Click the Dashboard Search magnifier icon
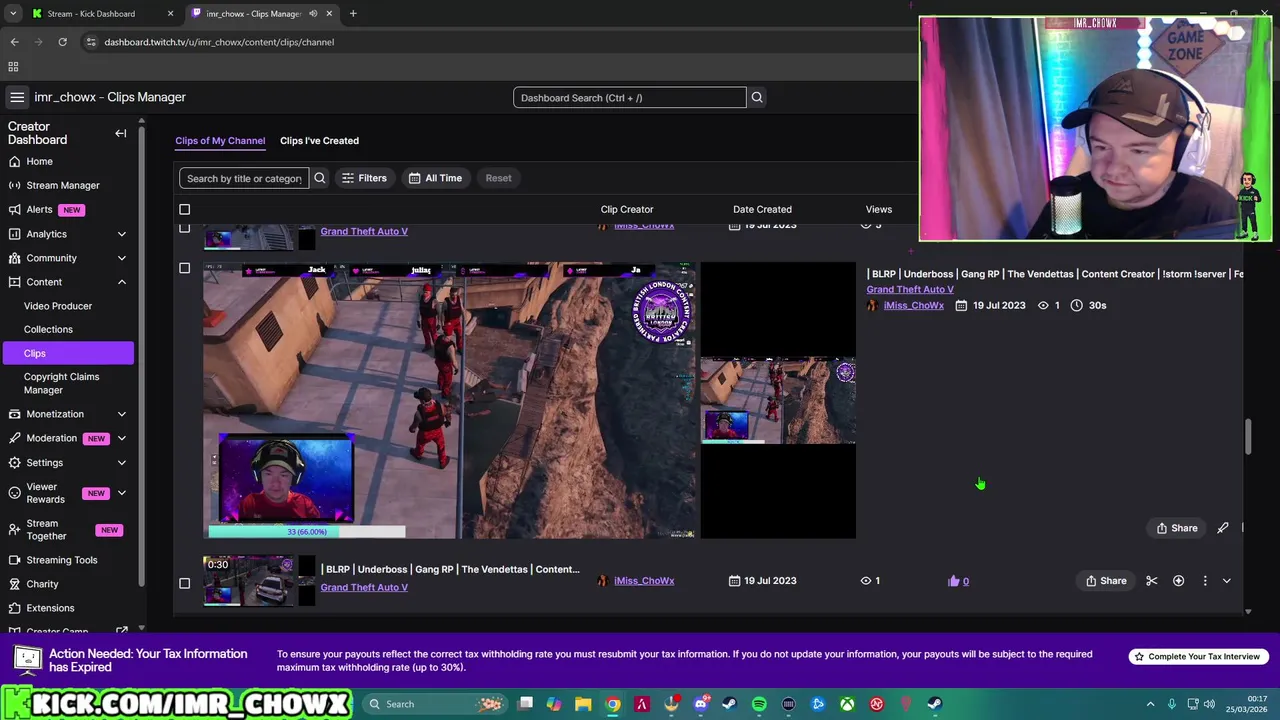 (x=757, y=97)
